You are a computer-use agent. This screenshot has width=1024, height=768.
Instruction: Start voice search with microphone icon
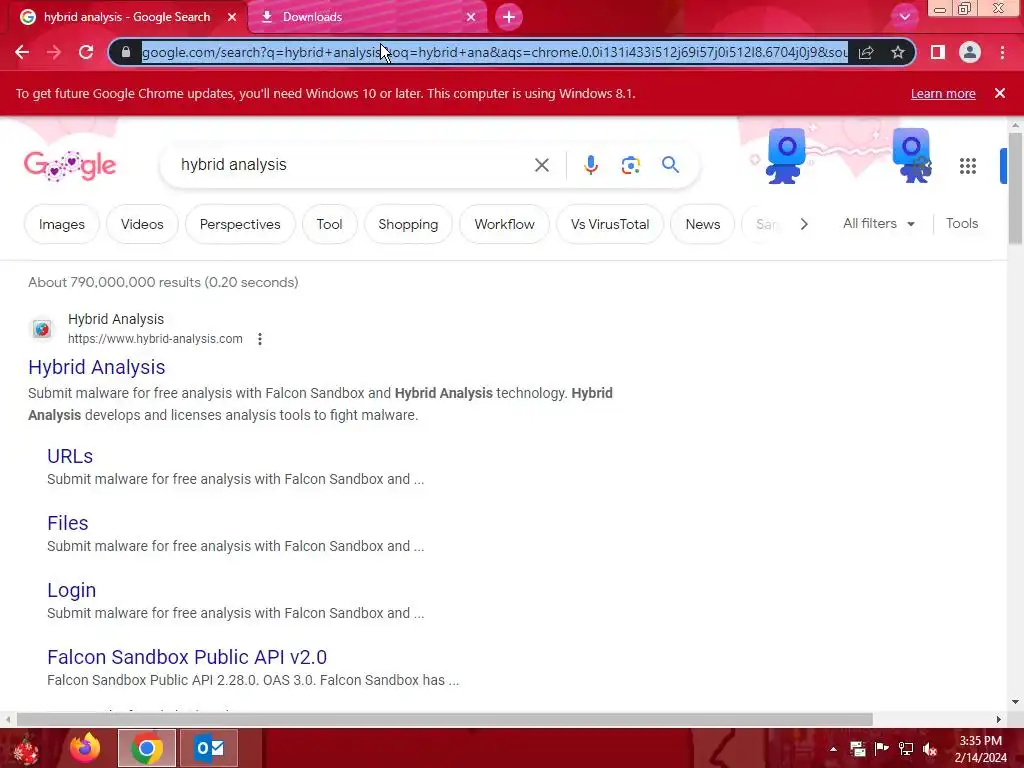pos(591,165)
